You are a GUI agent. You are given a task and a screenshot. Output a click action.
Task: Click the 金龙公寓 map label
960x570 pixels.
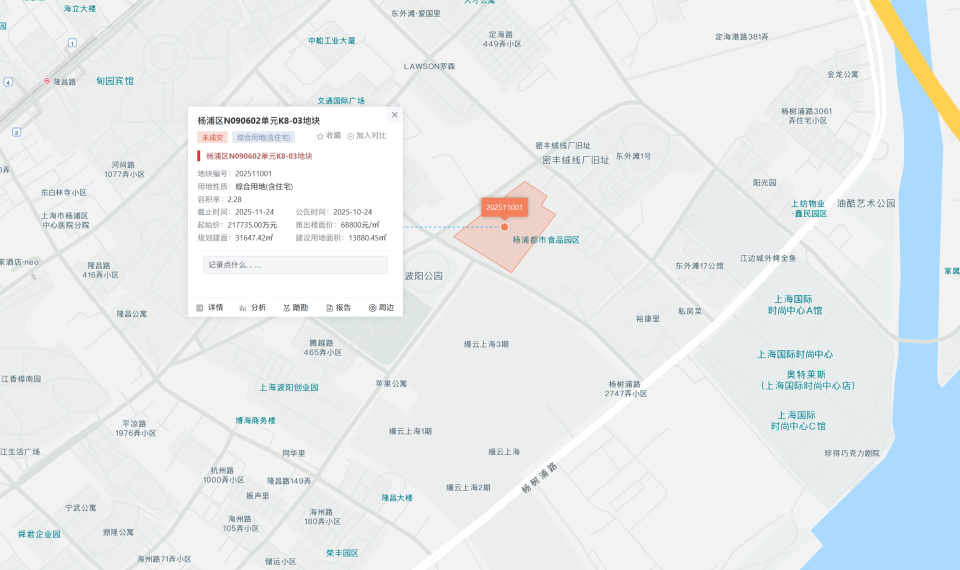(842, 74)
